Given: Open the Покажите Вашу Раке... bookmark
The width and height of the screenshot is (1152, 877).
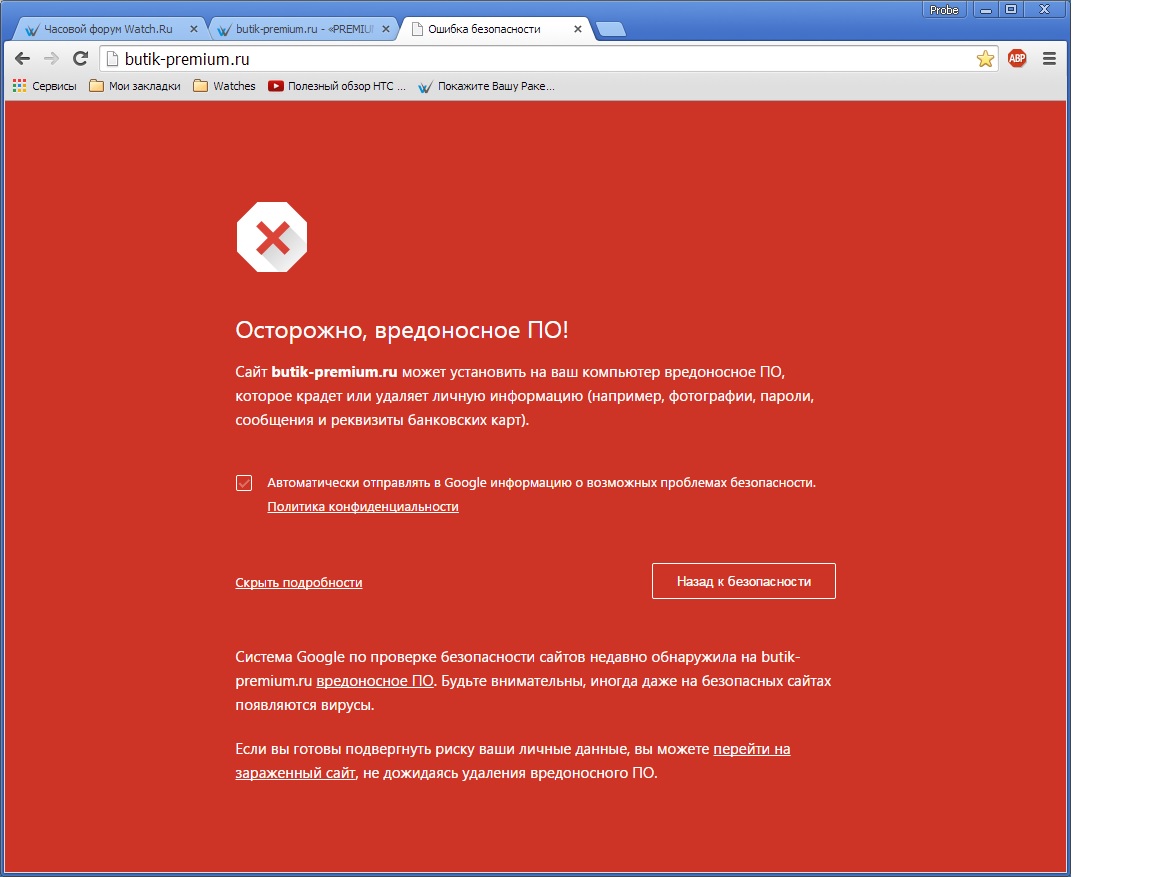Looking at the screenshot, I should [x=486, y=86].
